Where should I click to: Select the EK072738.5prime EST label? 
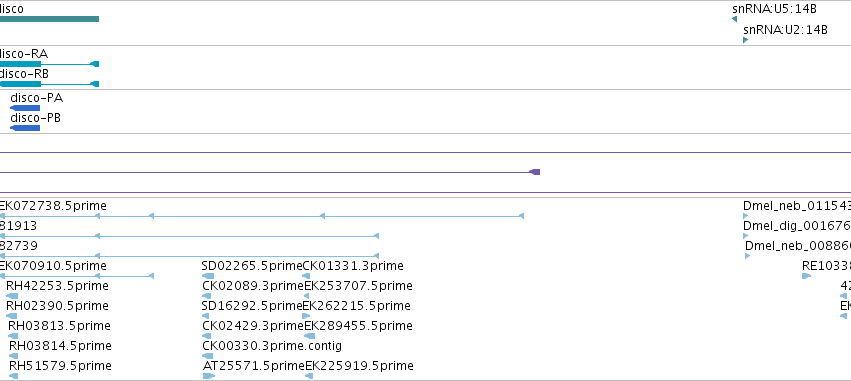click(53, 206)
